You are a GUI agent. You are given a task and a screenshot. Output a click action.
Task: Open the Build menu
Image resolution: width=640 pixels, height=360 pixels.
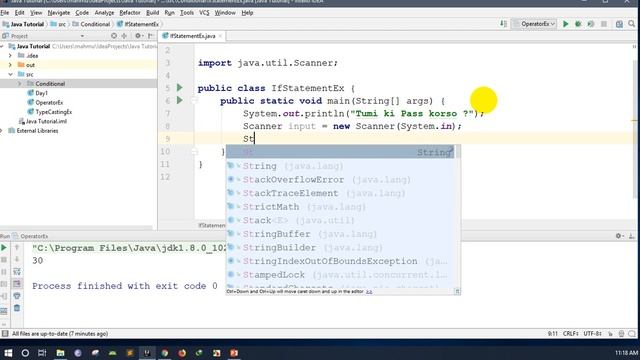153,13
